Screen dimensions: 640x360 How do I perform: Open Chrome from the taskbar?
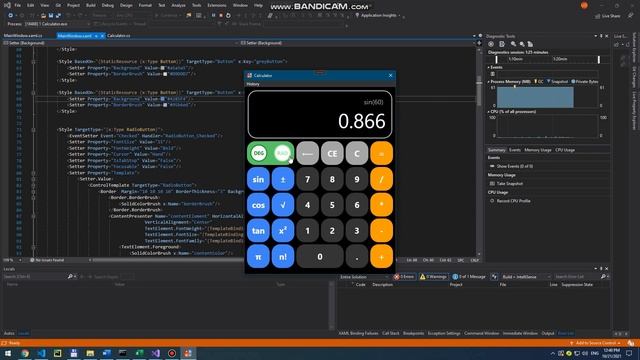(x=25, y=353)
